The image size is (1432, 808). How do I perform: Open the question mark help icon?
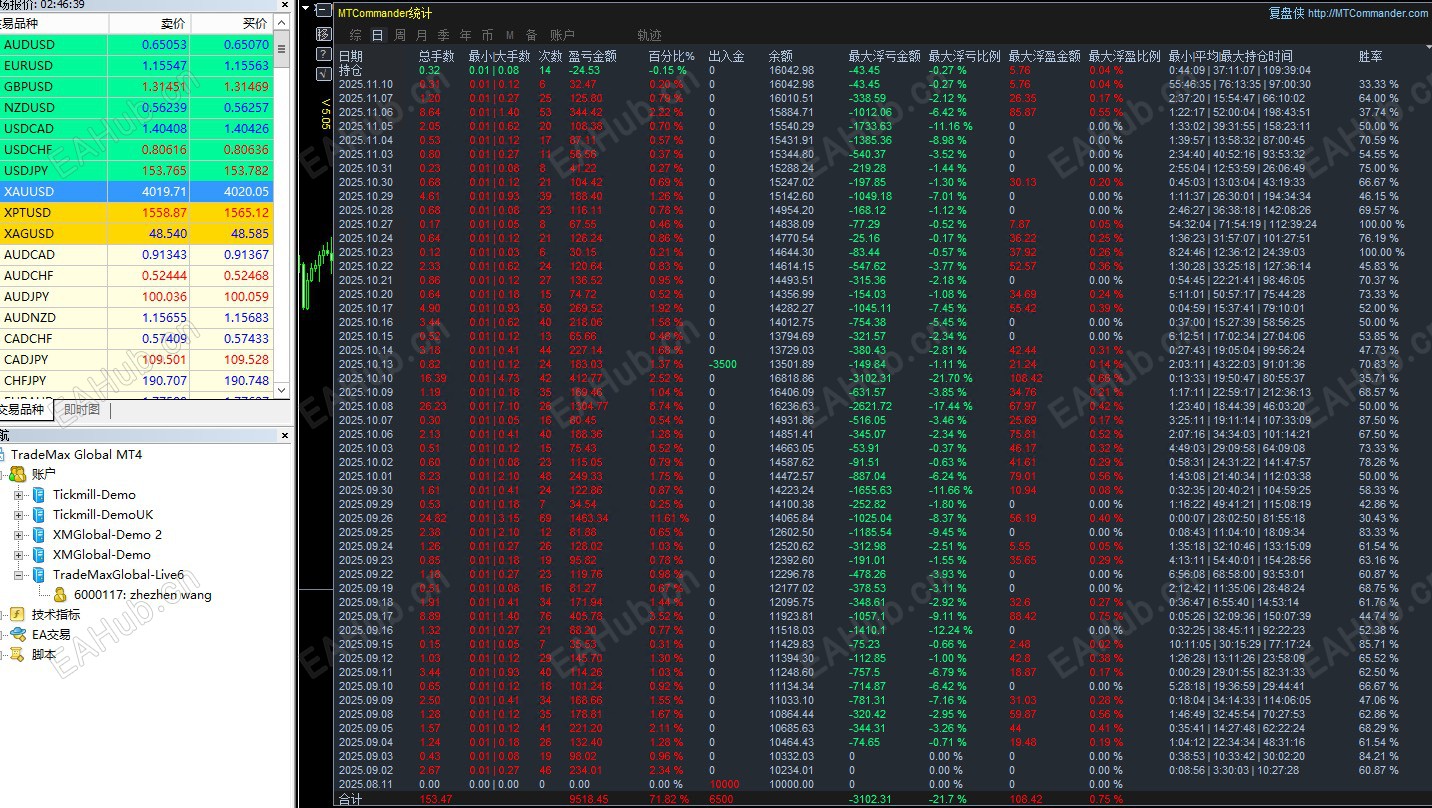(x=323, y=53)
